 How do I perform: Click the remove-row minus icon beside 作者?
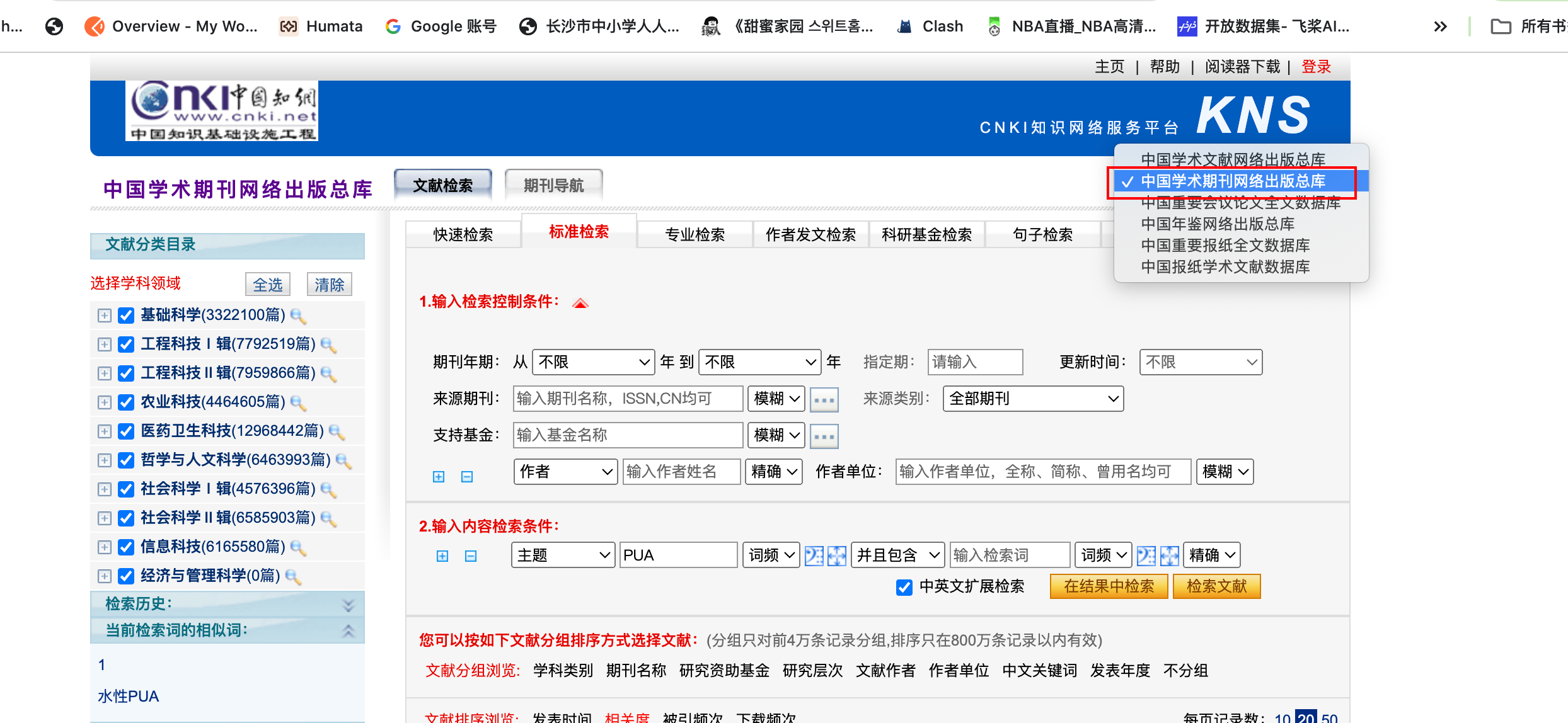tap(467, 477)
